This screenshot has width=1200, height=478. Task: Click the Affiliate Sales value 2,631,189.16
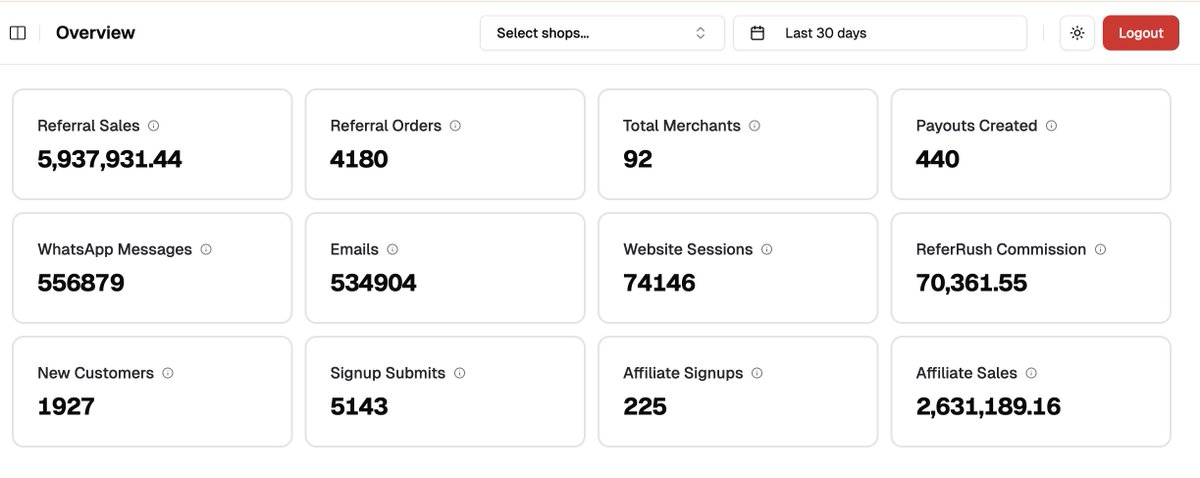click(x=988, y=407)
